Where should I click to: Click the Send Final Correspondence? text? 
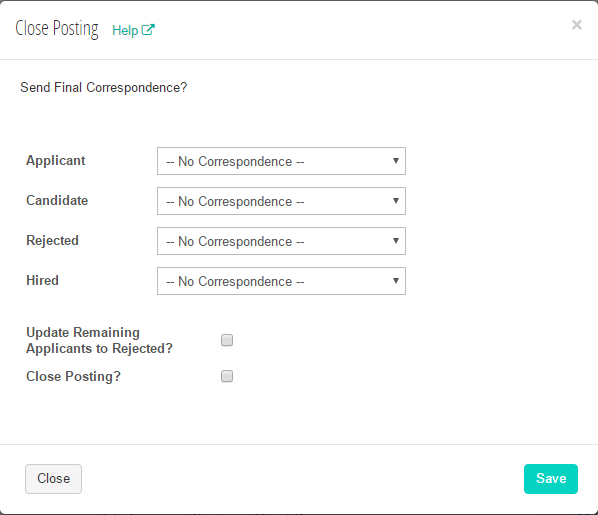(x=104, y=87)
